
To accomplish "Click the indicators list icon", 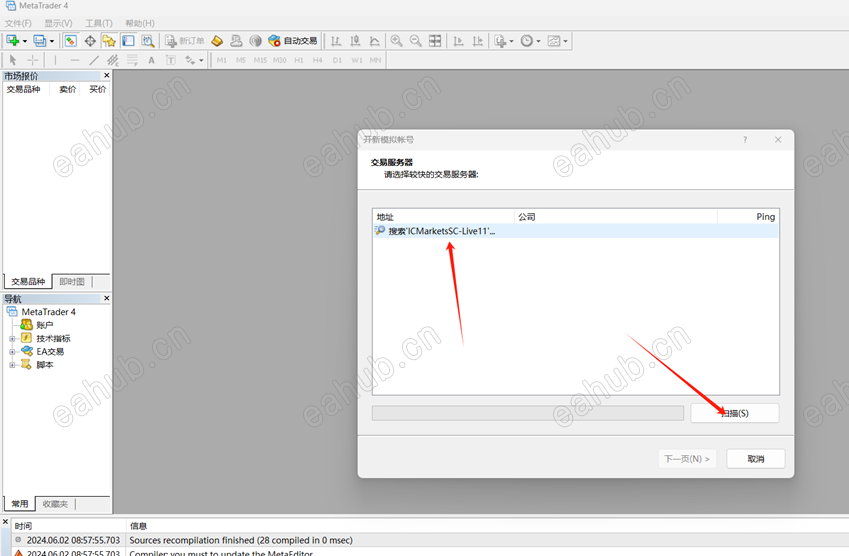I will tap(500, 41).
